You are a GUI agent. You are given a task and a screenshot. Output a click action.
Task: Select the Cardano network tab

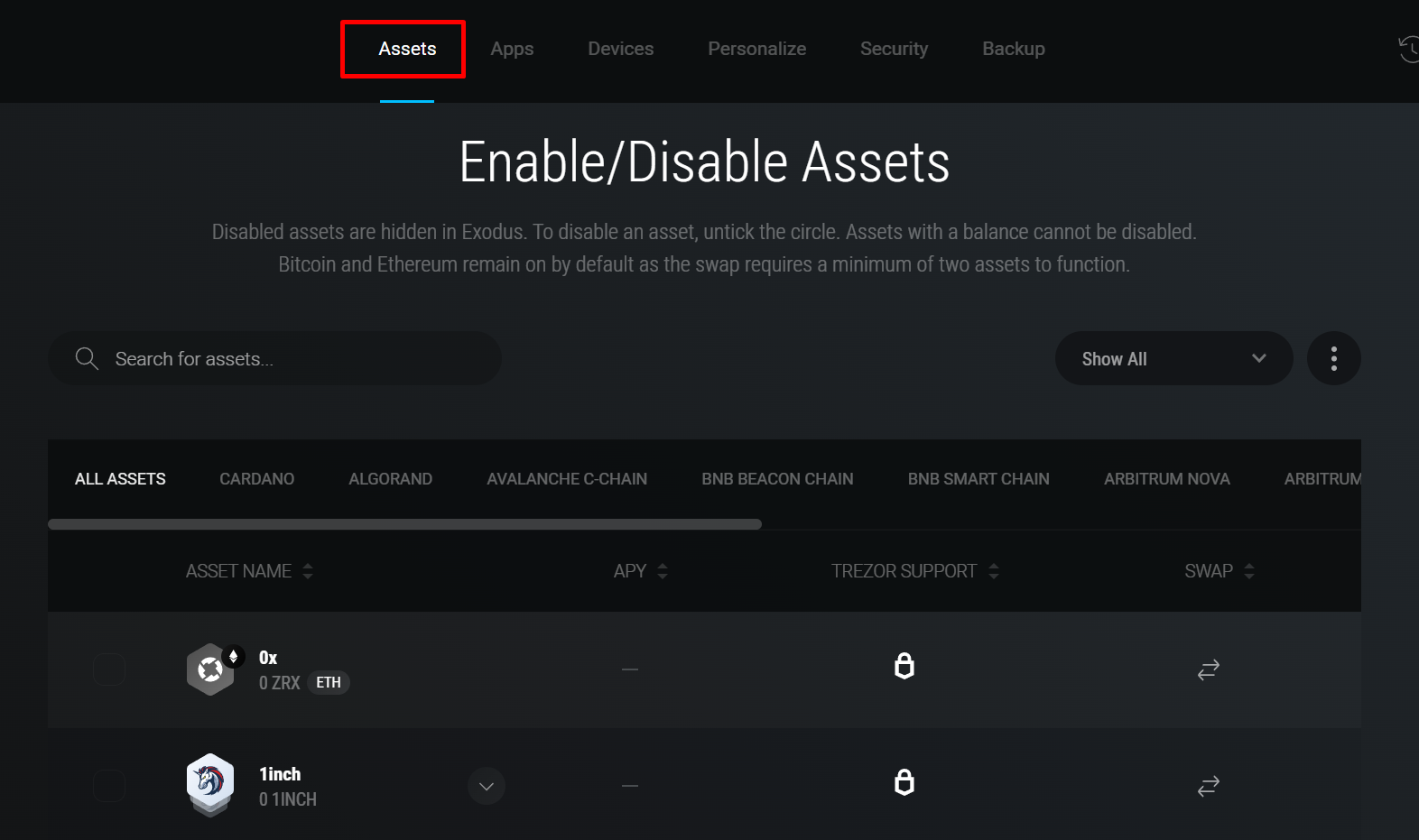point(256,479)
